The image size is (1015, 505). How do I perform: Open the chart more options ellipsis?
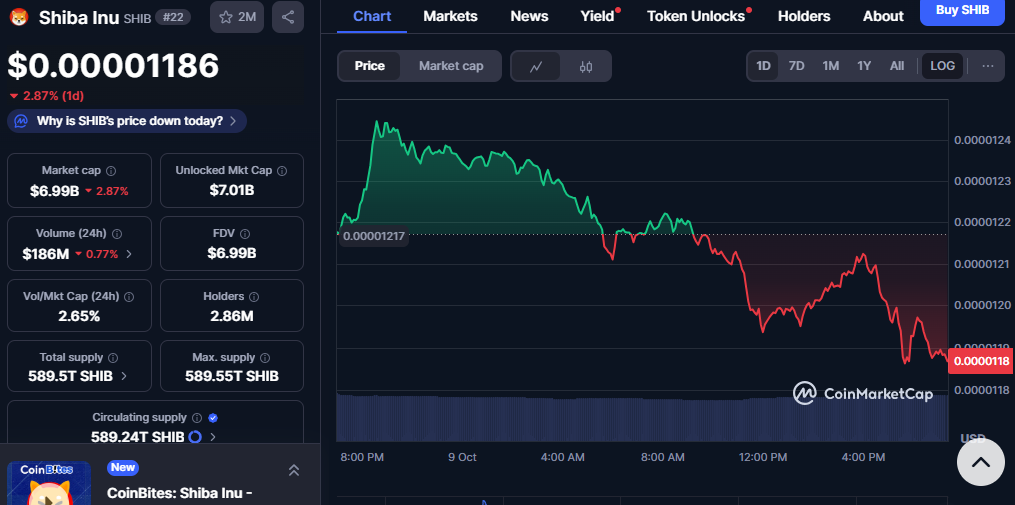click(x=988, y=66)
